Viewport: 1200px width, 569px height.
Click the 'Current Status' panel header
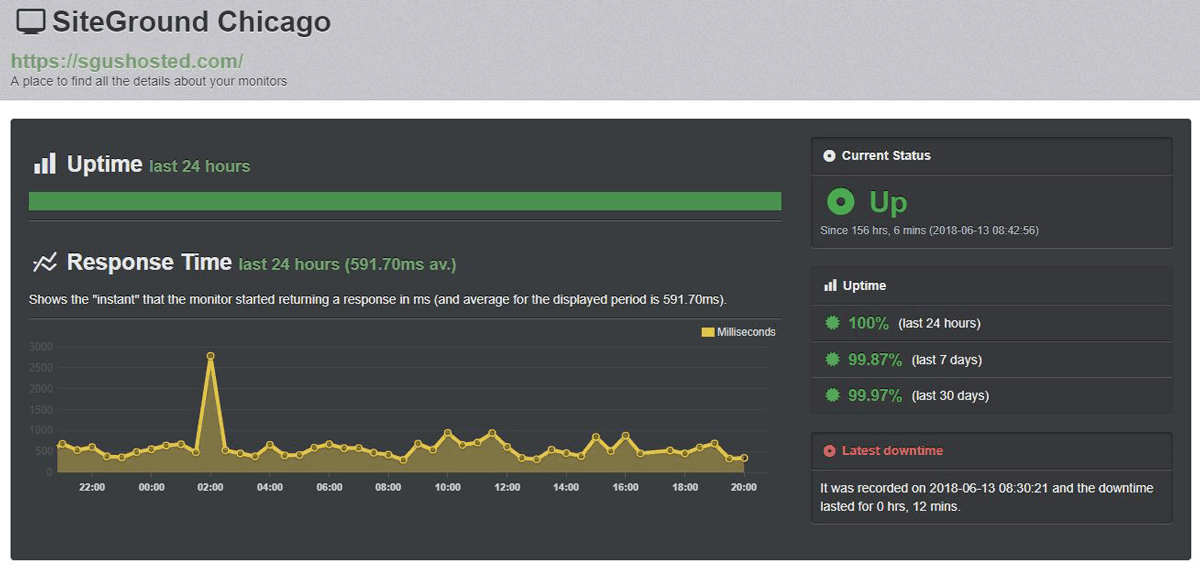pos(991,156)
